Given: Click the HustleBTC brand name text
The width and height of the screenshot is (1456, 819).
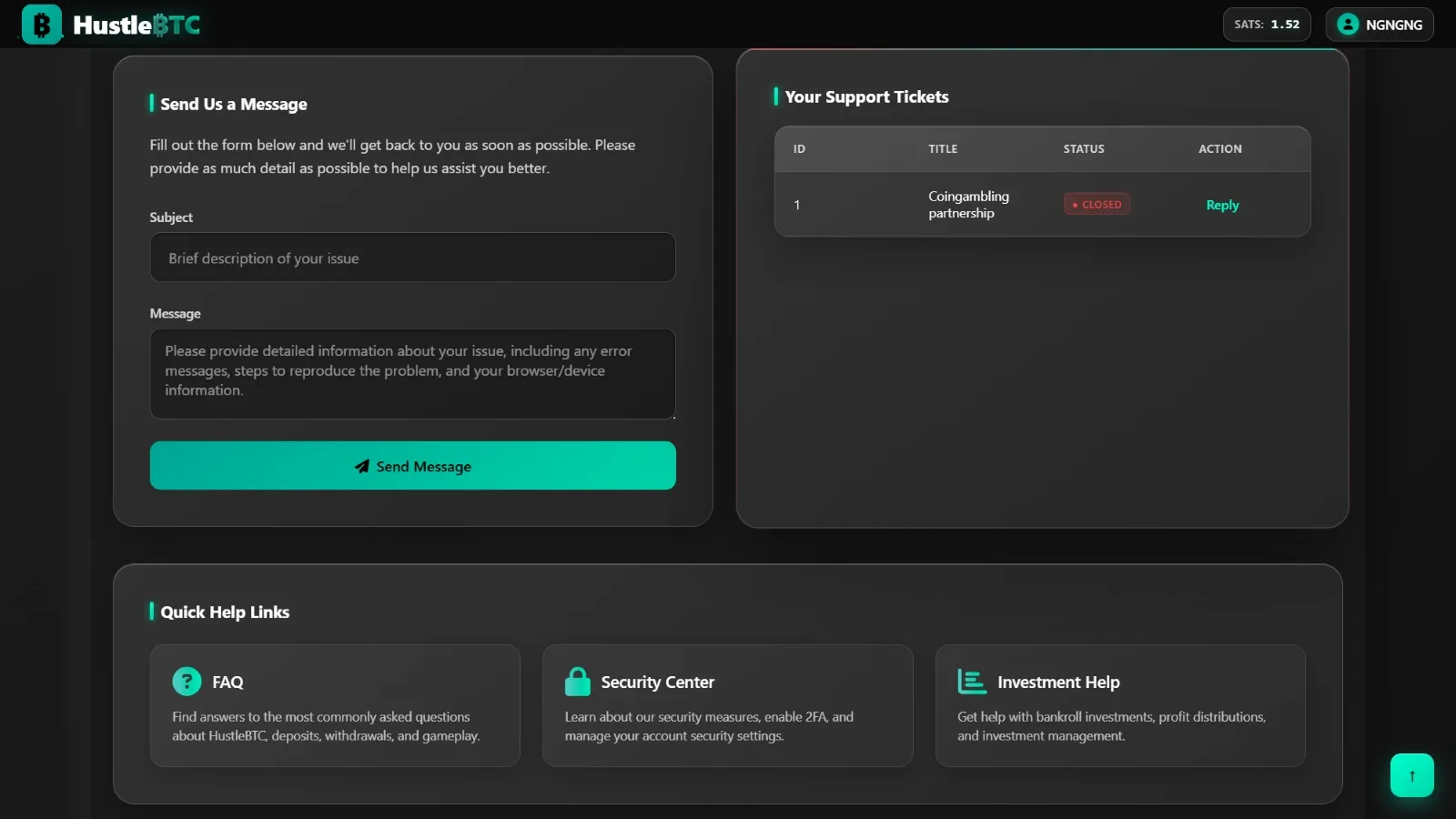Looking at the screenshot, I should point(136,25).
